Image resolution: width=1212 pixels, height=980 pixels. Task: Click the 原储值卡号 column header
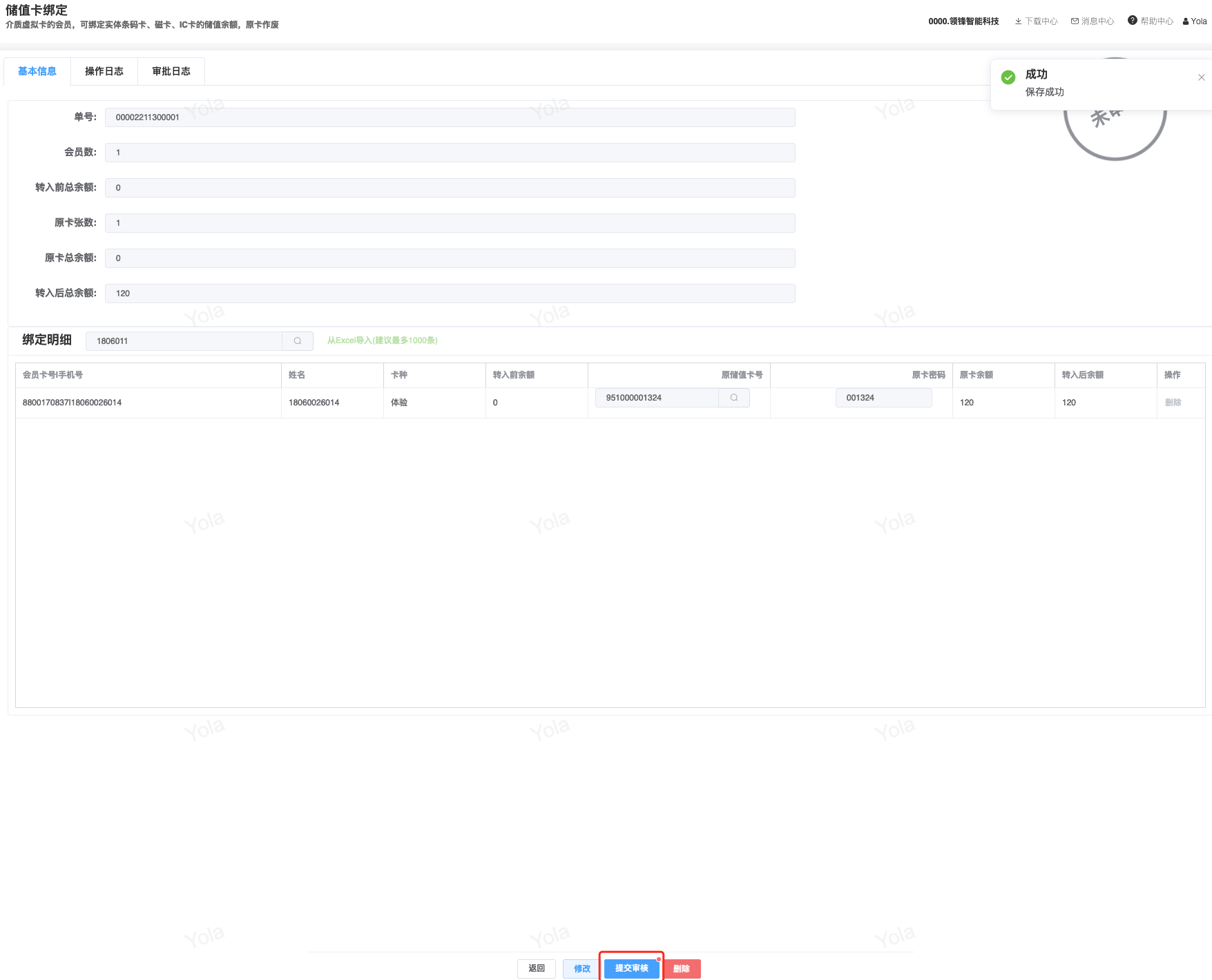point(742,375)
